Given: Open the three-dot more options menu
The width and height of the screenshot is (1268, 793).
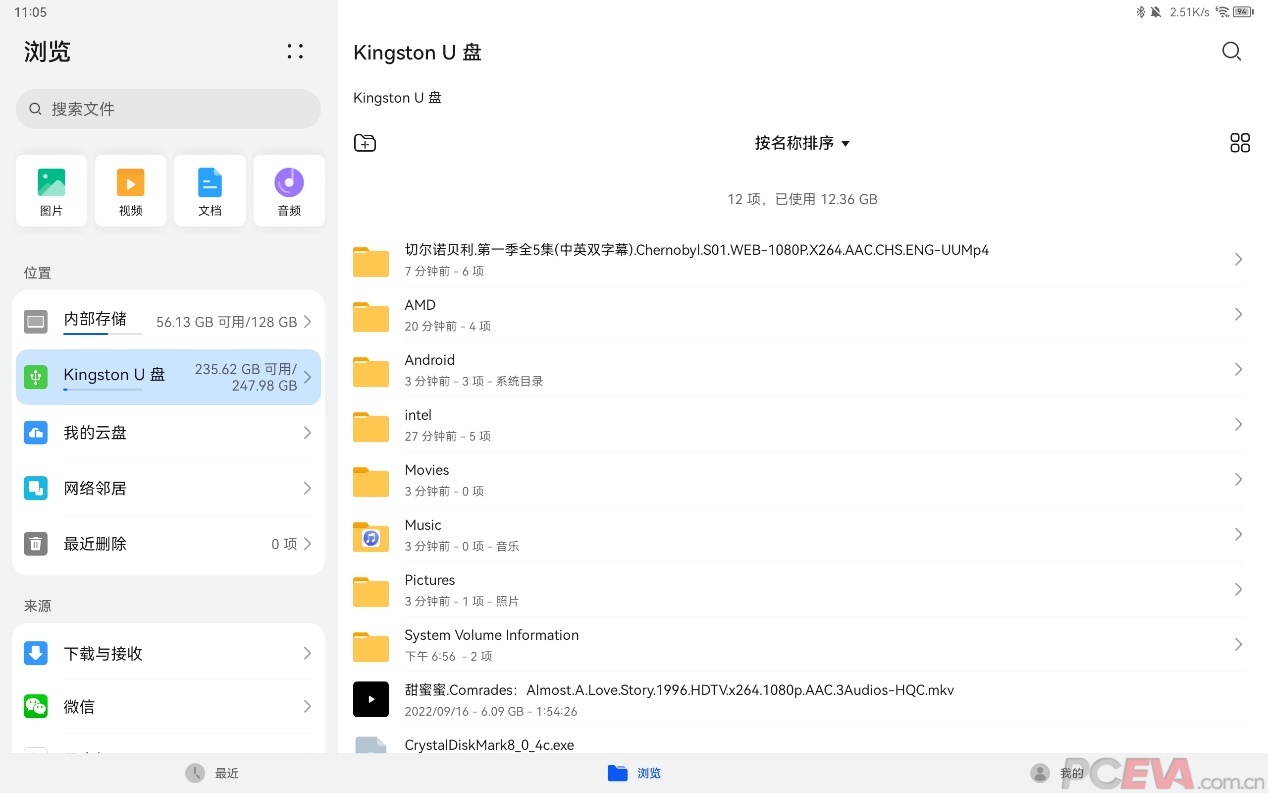Looking at the screenshot, I should tap(295, 51).
